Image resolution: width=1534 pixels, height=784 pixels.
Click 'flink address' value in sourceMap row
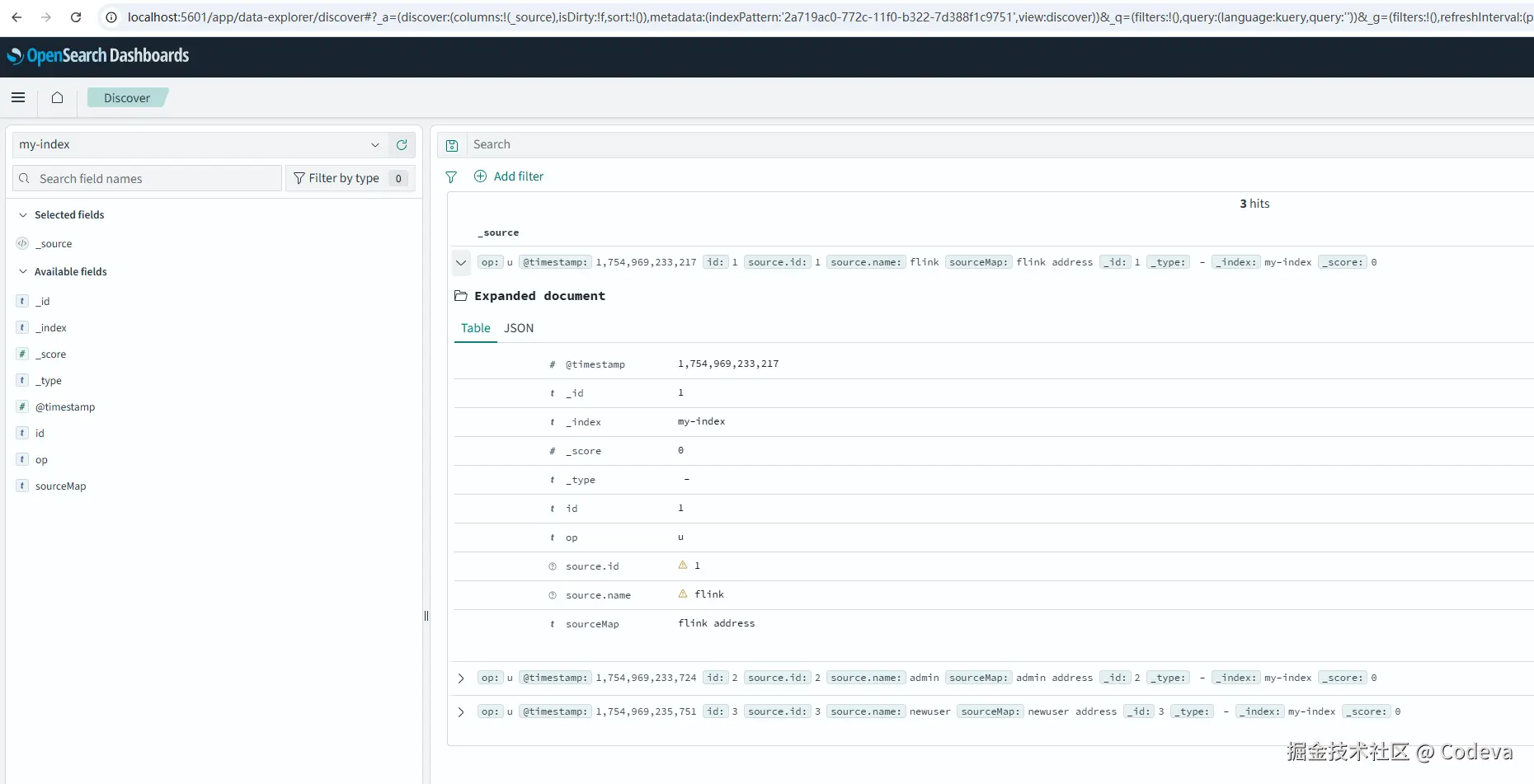[717, 623]
